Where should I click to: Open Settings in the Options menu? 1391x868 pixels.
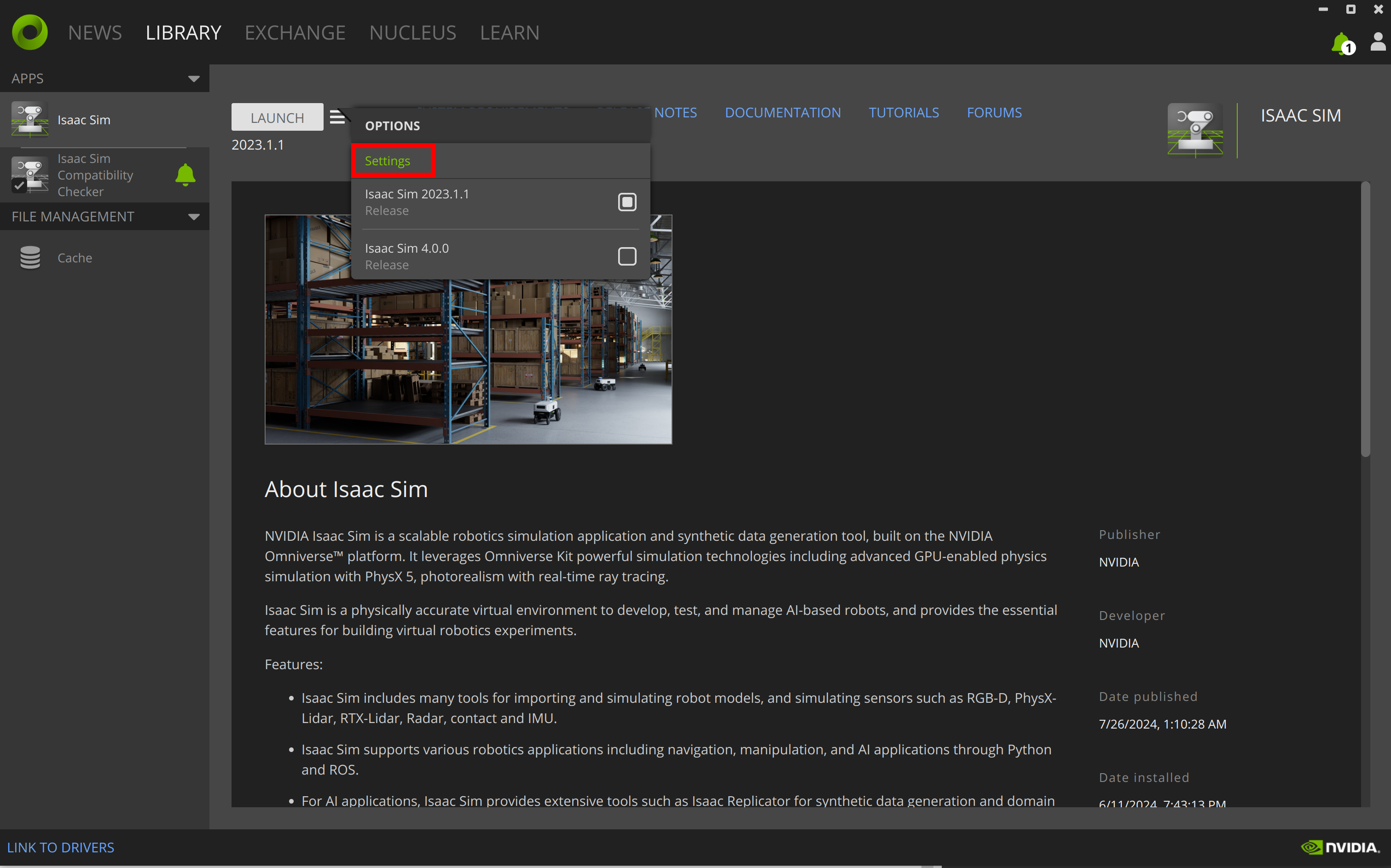[388, 161]
